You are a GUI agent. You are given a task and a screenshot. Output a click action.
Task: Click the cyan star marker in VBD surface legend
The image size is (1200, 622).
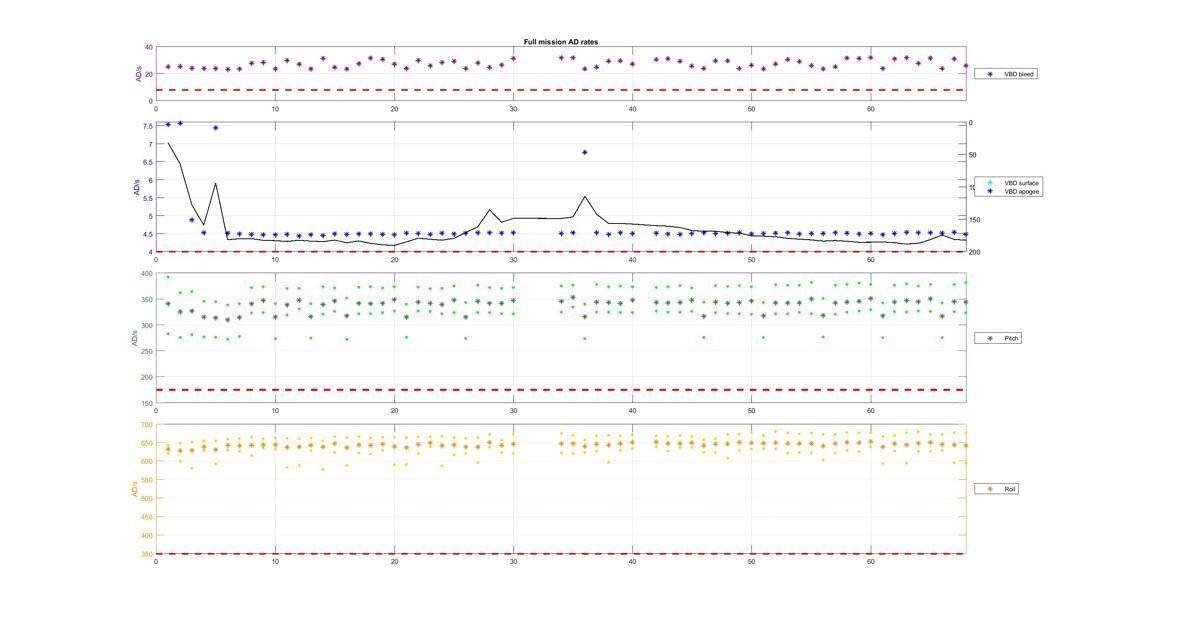click(x=990, y=183)
